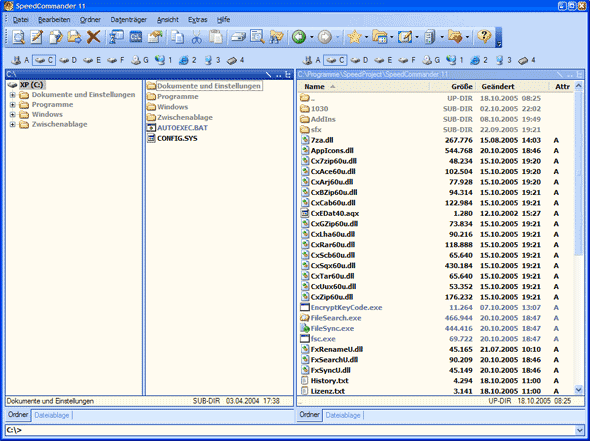Open the help-adjacent last folder icon dropdown arrow
This screenshot has width=590, height=441.
[x=467, y=37]
